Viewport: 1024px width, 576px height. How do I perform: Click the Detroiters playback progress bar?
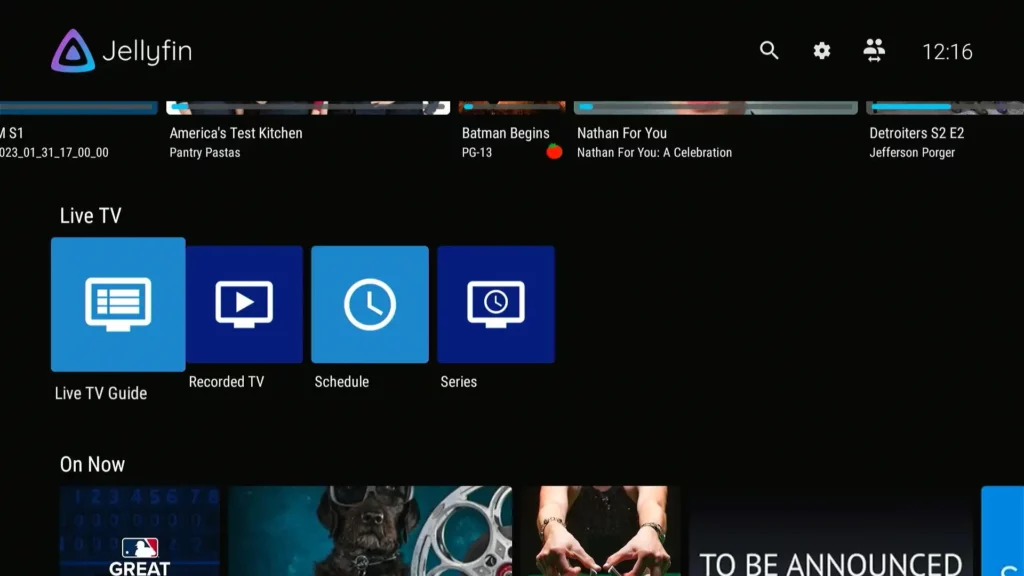[x=946, y=106]
